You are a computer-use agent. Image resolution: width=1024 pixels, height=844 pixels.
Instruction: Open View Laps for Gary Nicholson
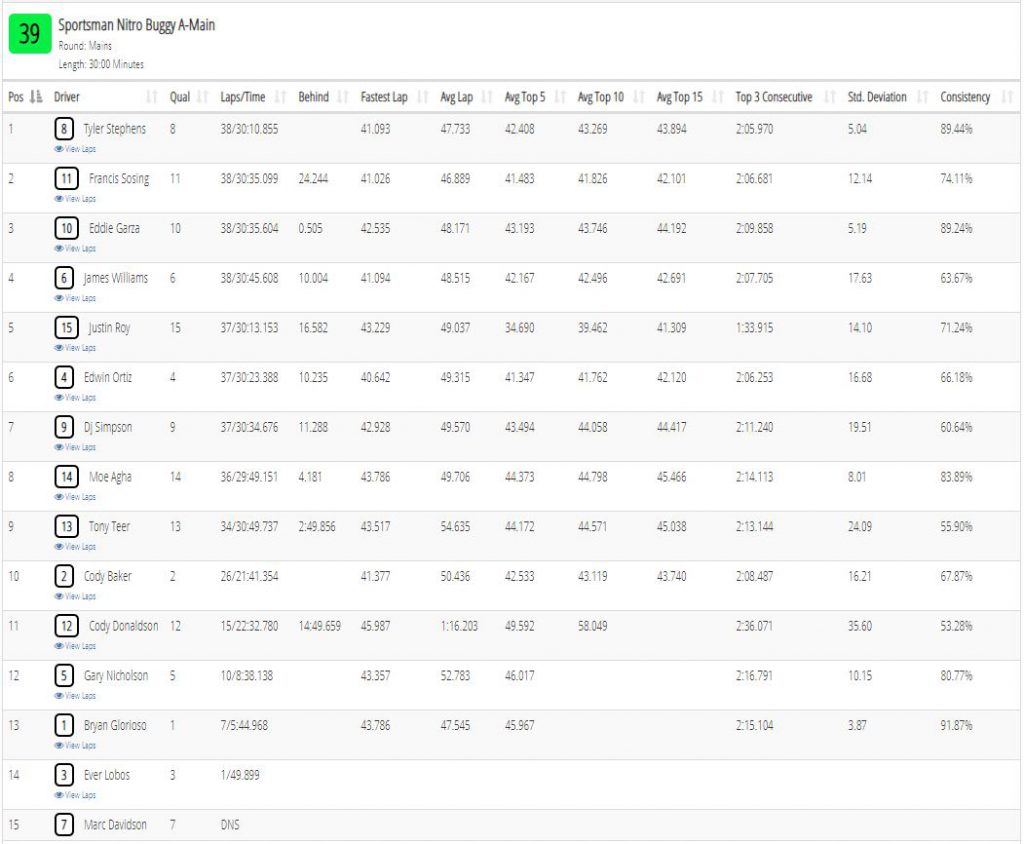[x=75, y=695]
